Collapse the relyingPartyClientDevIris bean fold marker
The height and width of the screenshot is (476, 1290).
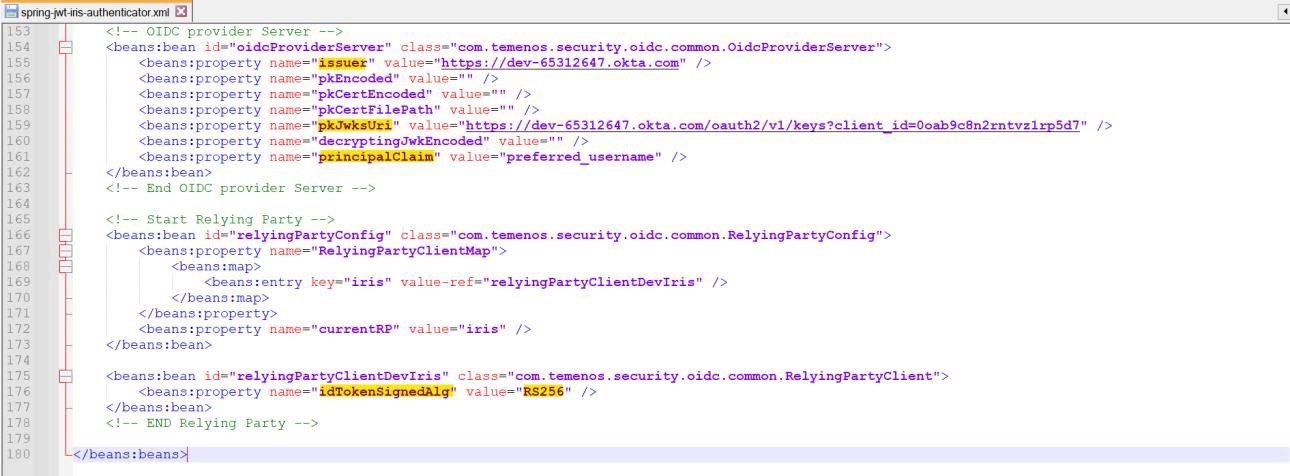(x=66, y=376)
